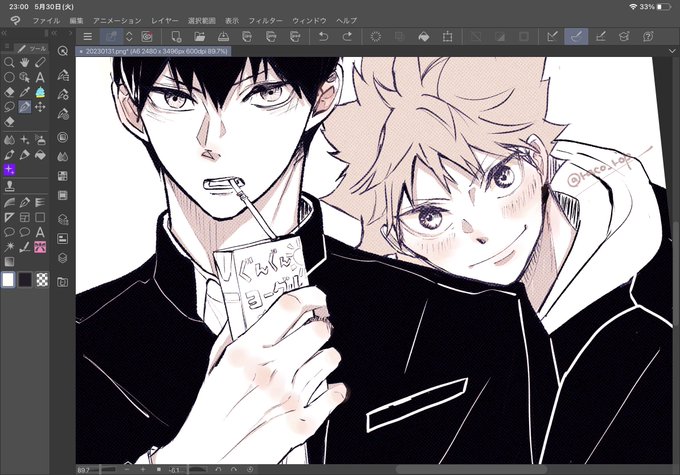Open the Sub Tool palette icon
The width and height of the screenshot is (680, 475).
click(x=63, y=75)
